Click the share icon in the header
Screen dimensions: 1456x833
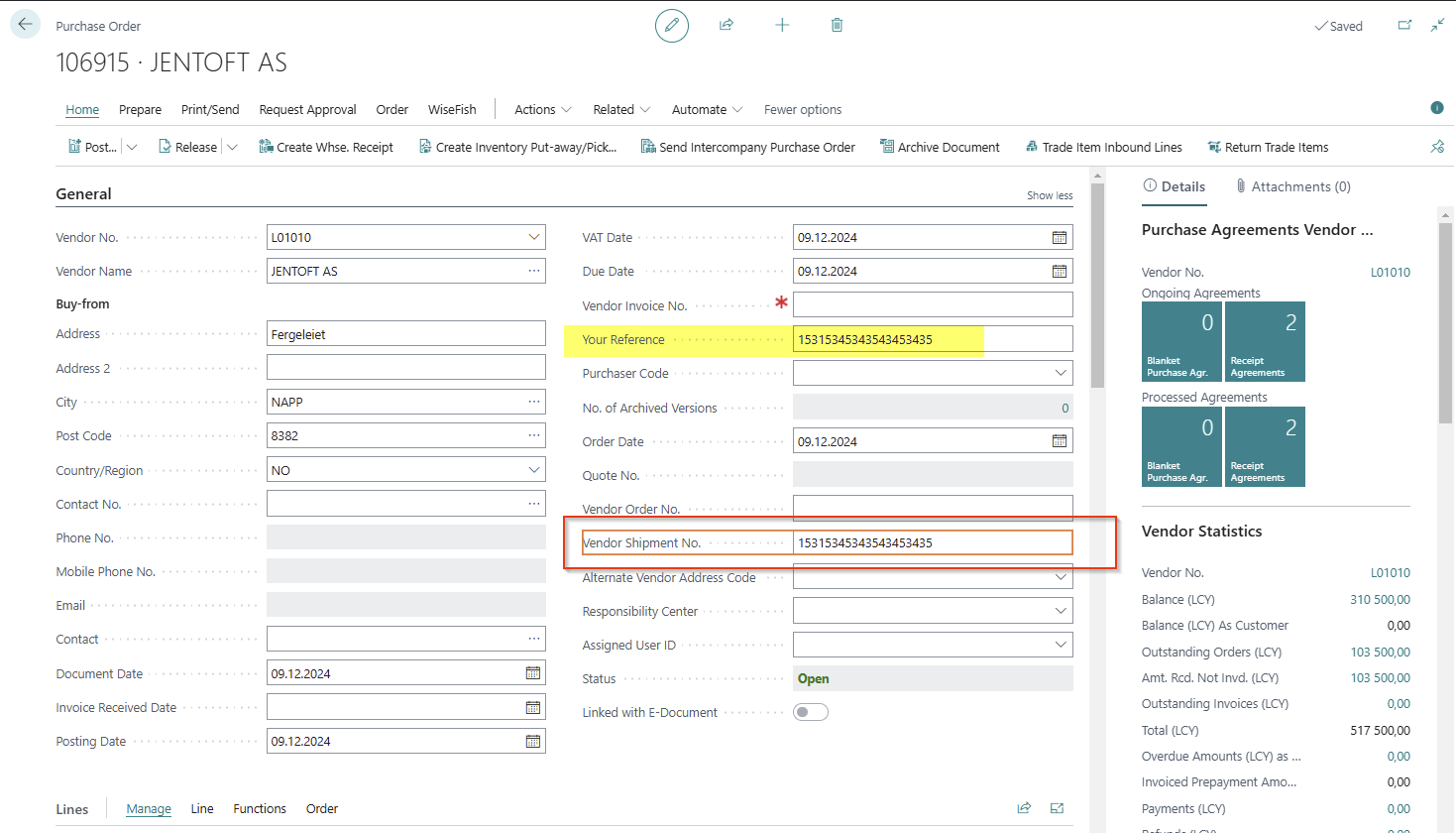click(x=727, y=25)
